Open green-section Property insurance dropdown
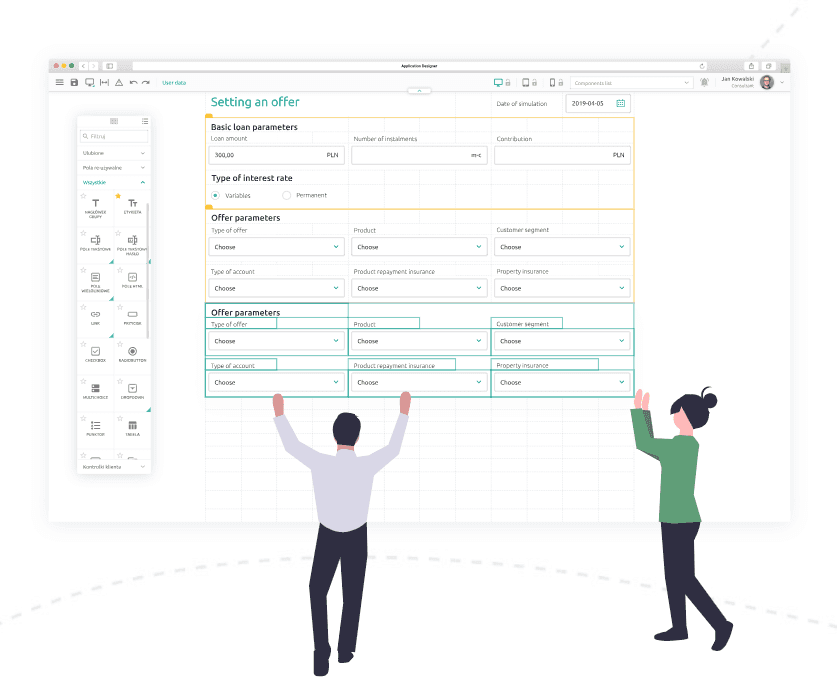This screenshot has width=837, height=678. 562,382
